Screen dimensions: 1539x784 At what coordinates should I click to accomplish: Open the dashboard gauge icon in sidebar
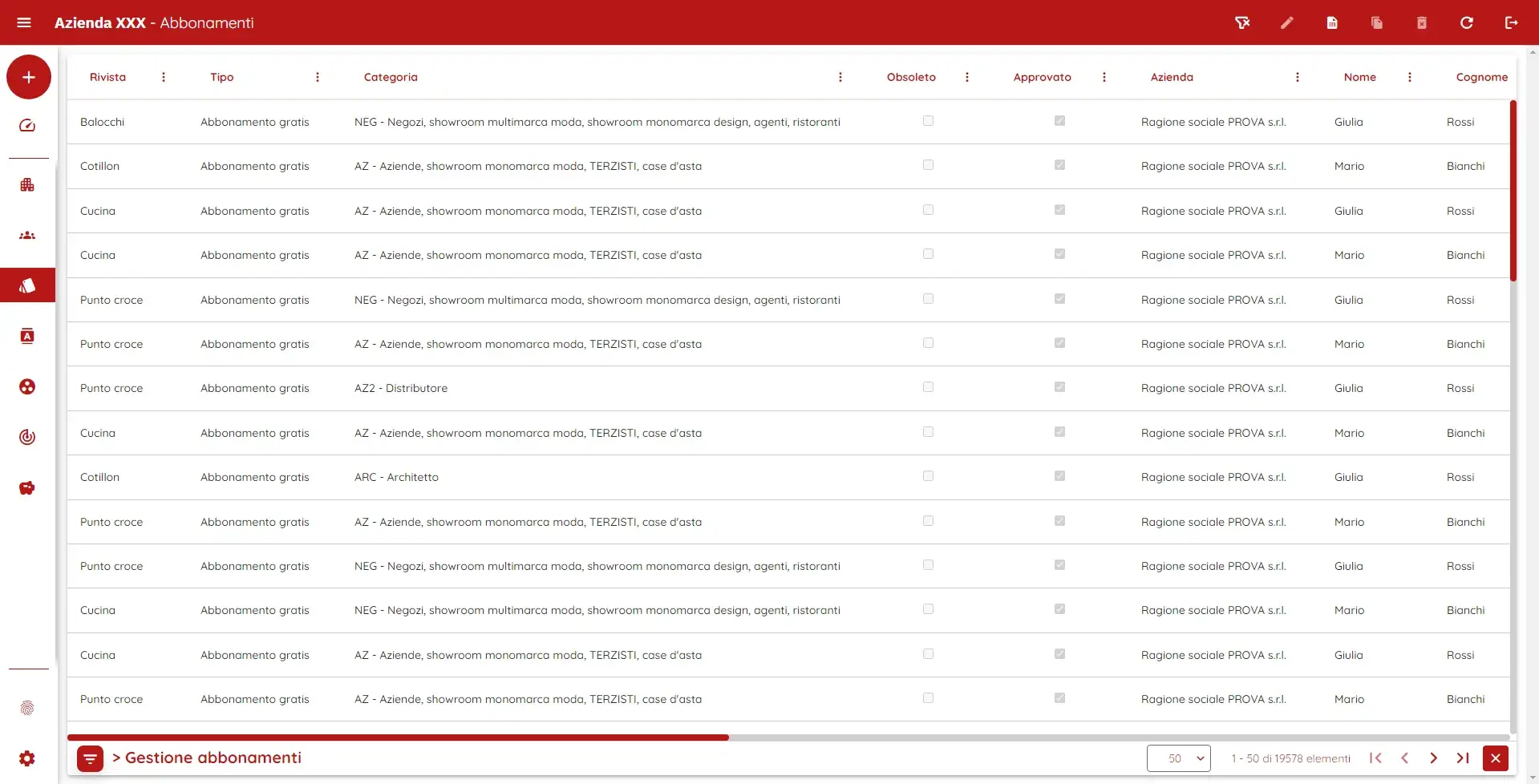click(27, 126)
